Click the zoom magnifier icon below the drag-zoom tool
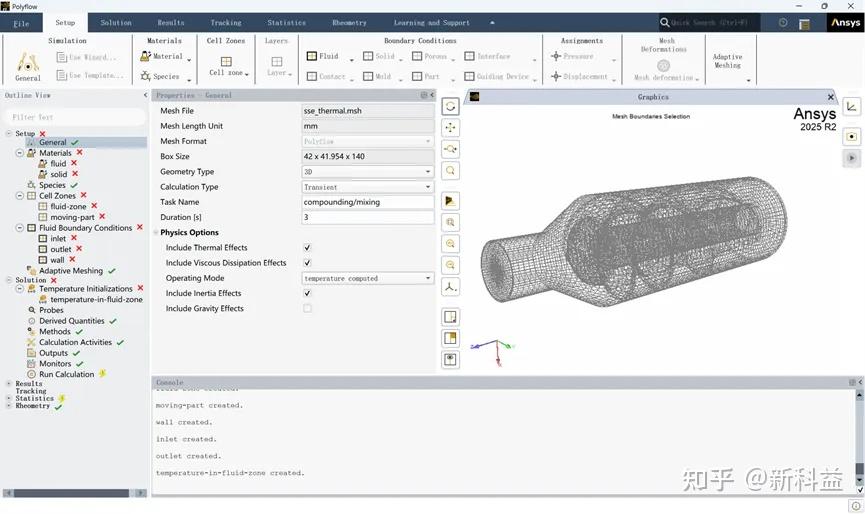The image size is (865, 514). click(x=450, y=171)
